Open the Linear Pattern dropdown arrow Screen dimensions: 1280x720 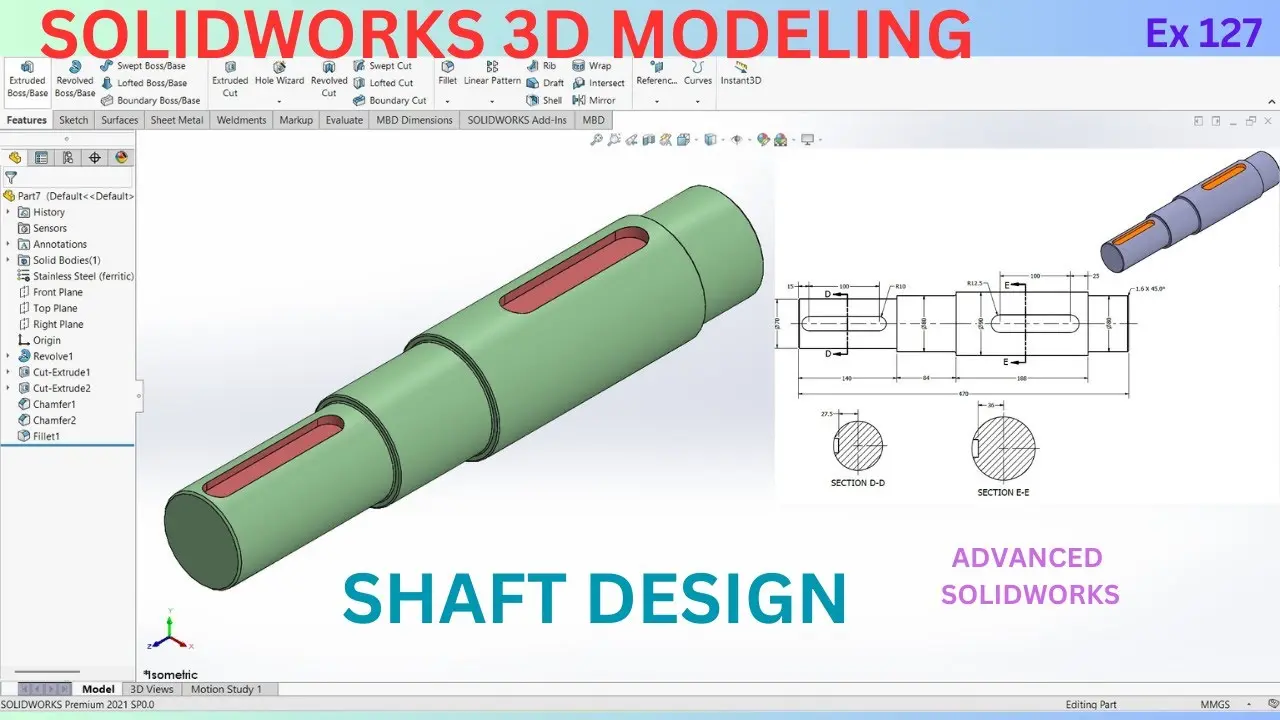[492, 101]
